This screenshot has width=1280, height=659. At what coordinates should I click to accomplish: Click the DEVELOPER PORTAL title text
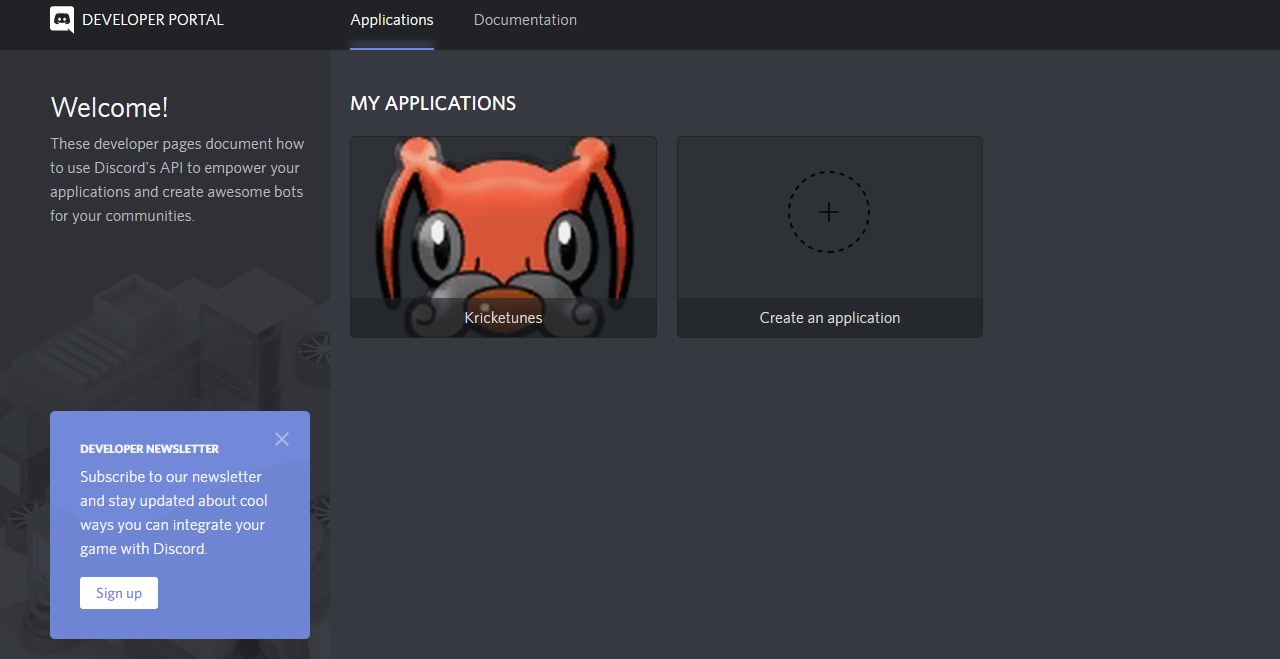tap(153, 20)
